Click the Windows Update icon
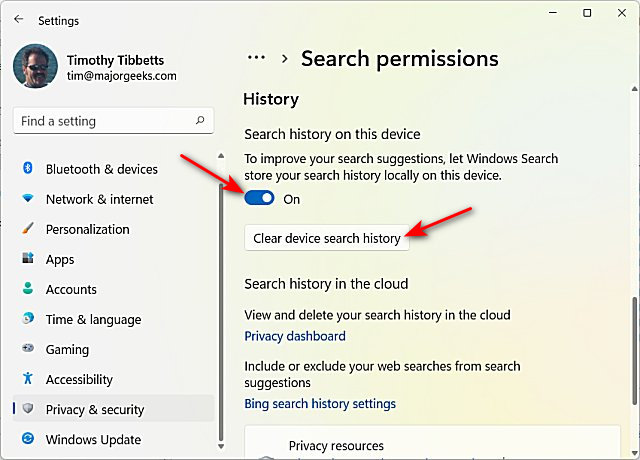Screen dimensions: 640x460 tap(28, 439)
